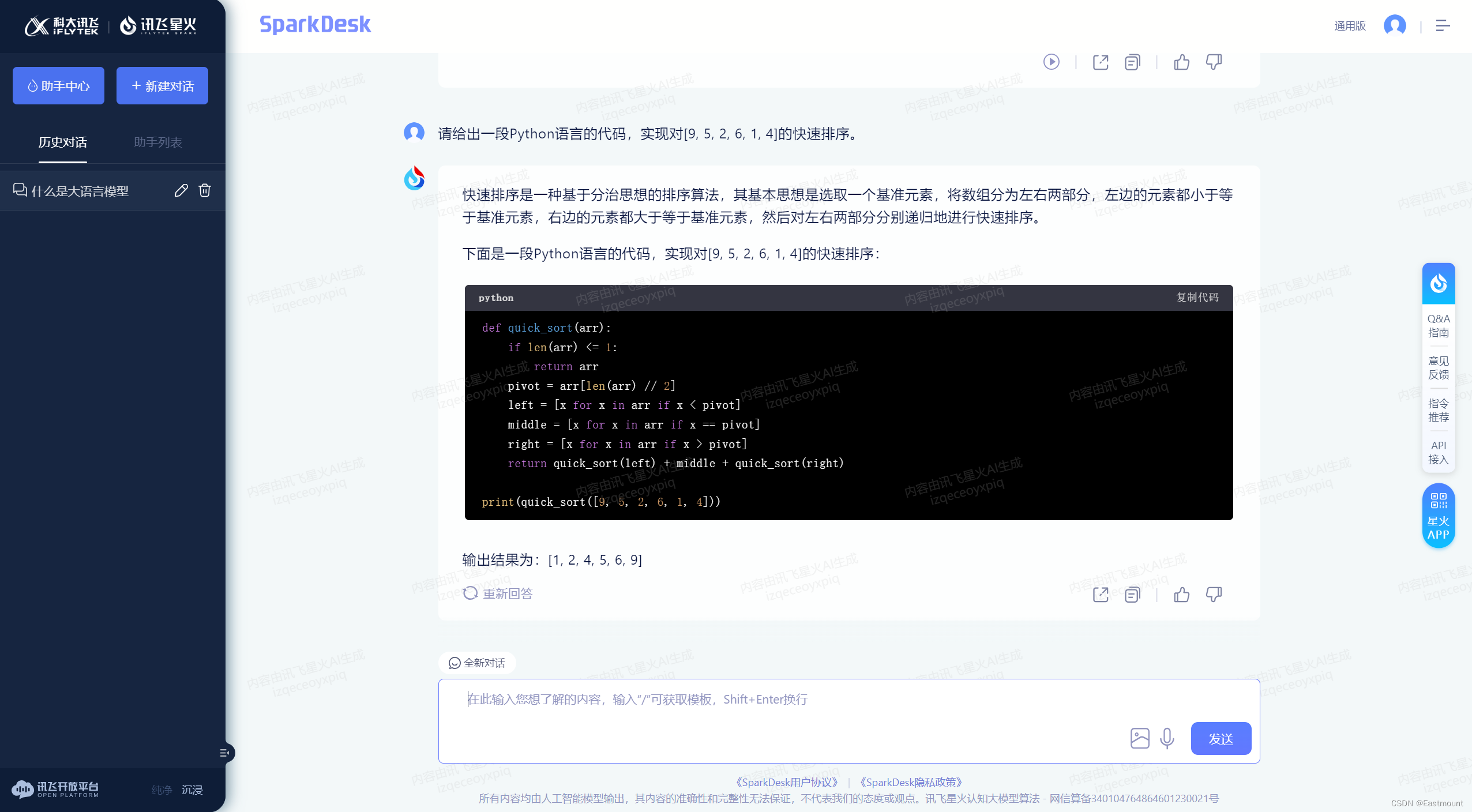
Task: Thumbs down the quicksort answer
Action: coord(1214,595)
